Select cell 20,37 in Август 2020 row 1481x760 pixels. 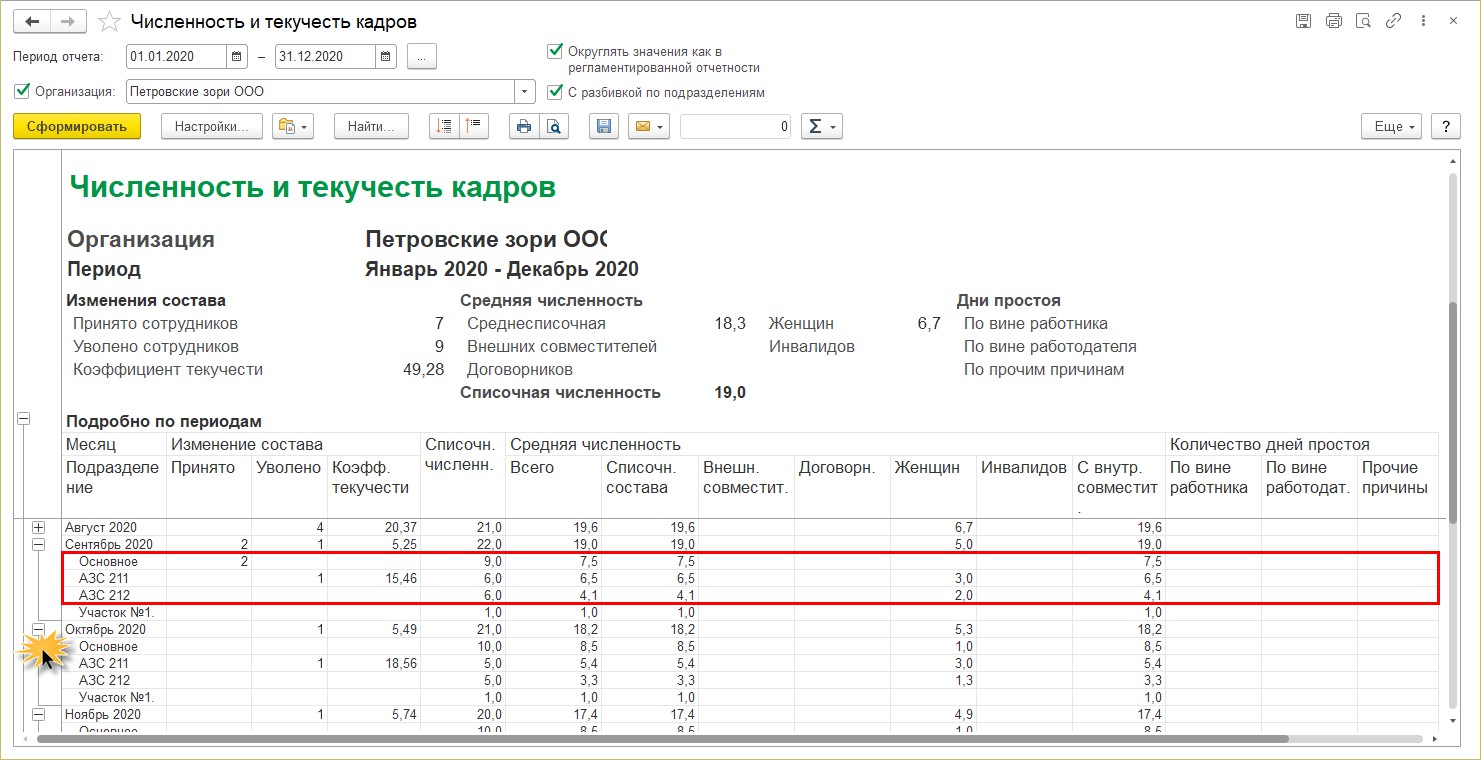(374, 527)
